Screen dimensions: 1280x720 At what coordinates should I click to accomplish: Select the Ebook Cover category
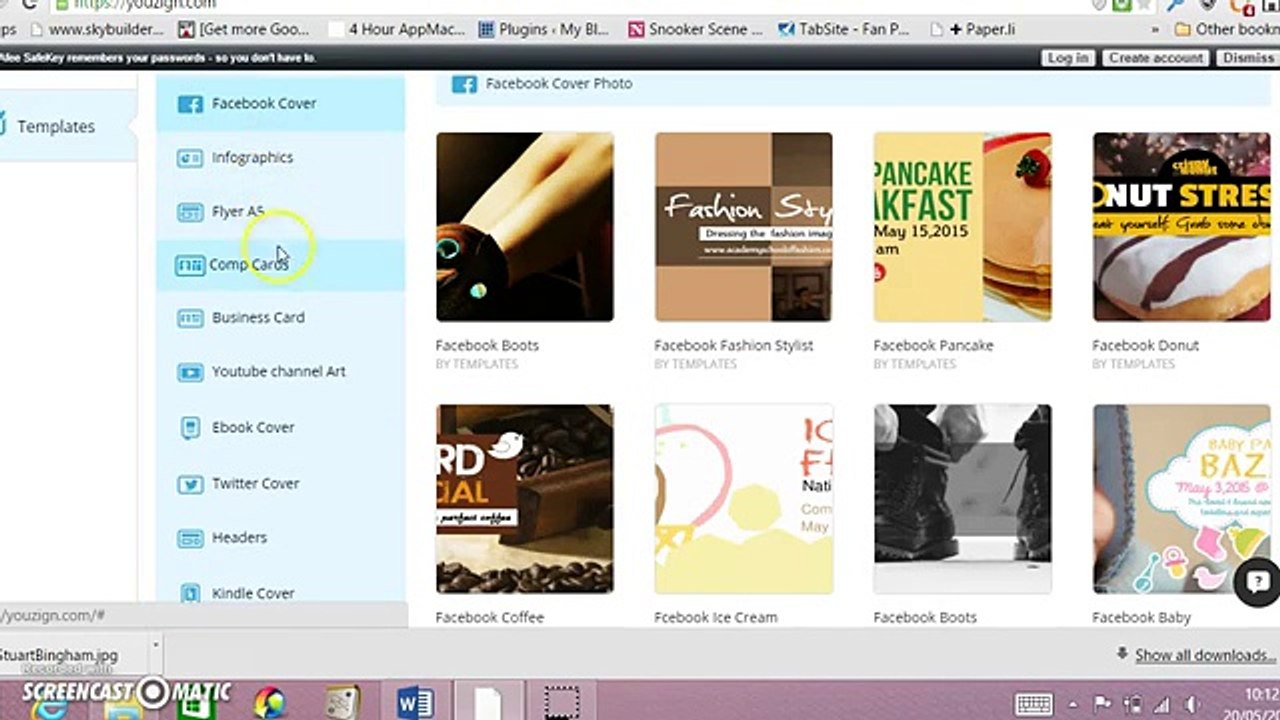click(281, 428)
